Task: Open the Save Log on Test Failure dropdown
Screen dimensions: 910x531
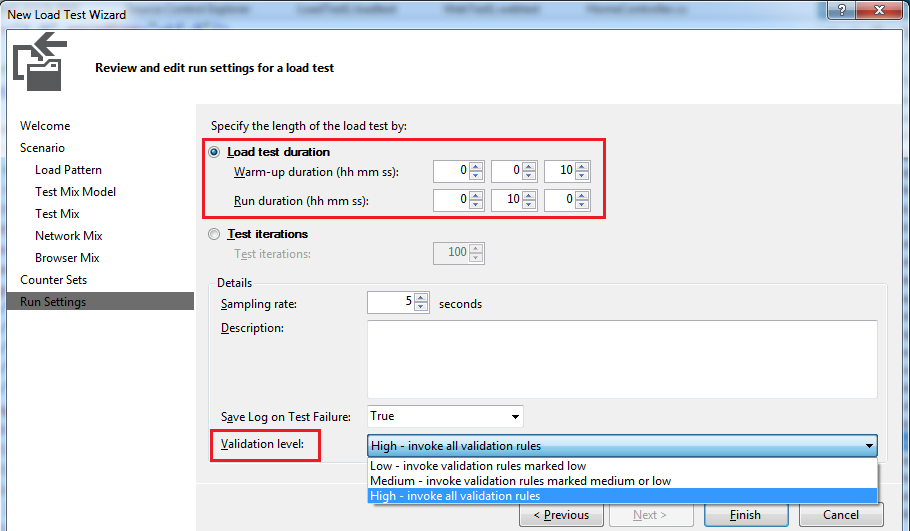Action: 445,417
